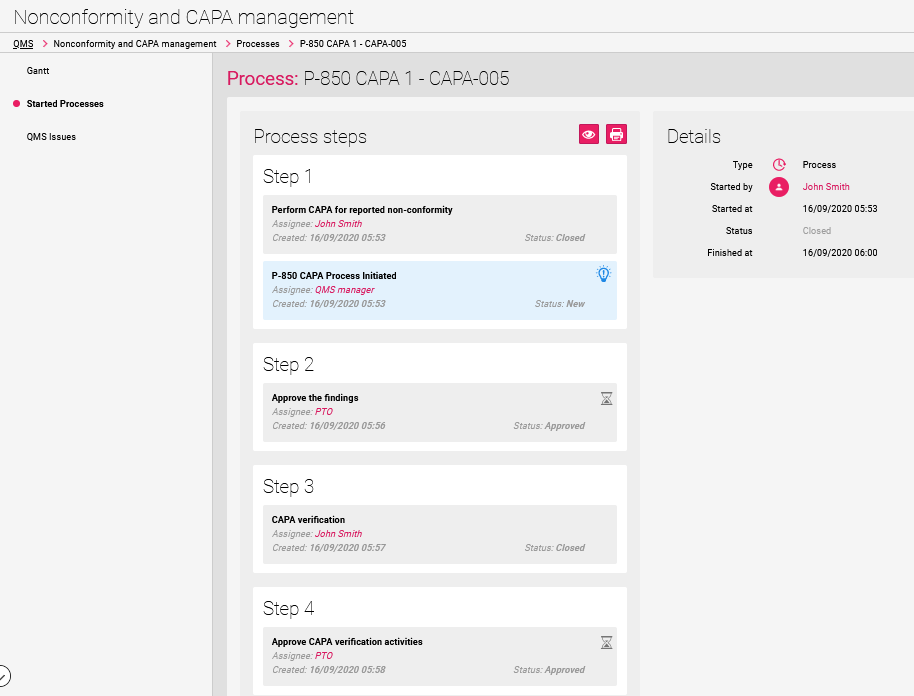
Task: Go to Nonconformity and CAPA management breadcrumb
Action: [x=134, y=44]
